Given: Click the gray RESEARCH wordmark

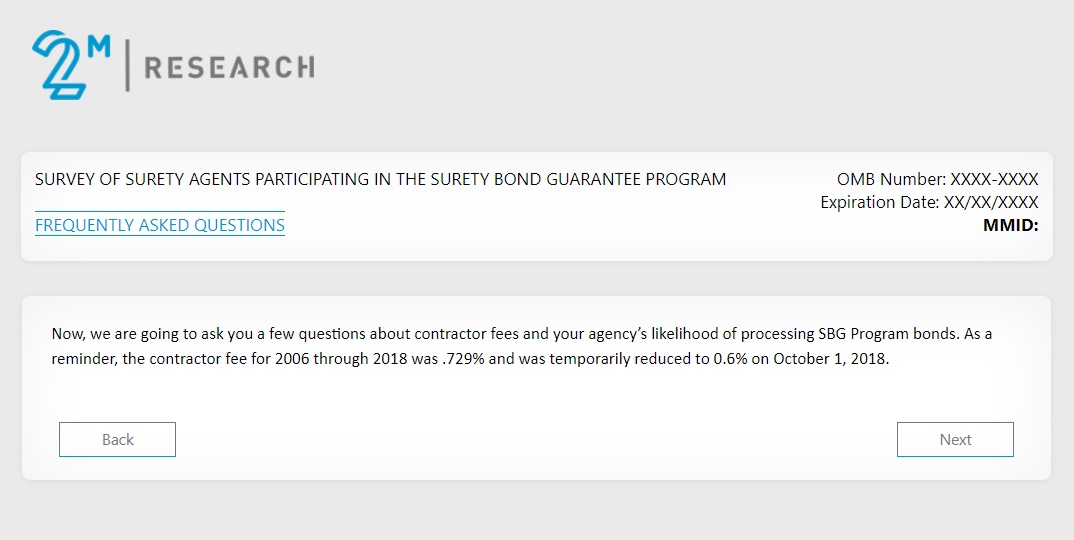Looking at the screenshot, I should pos(229,68).
